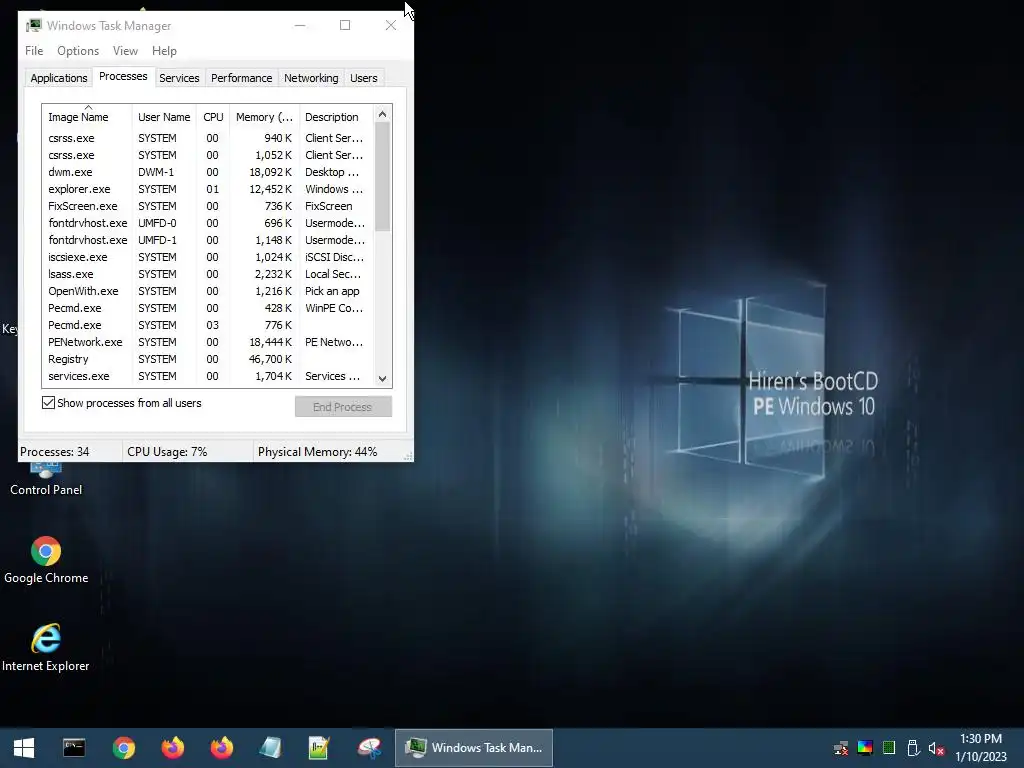Screen dimensions: 1024x768
Task: Click the disconnected network tray icon
Action: [x=841, y=748]
